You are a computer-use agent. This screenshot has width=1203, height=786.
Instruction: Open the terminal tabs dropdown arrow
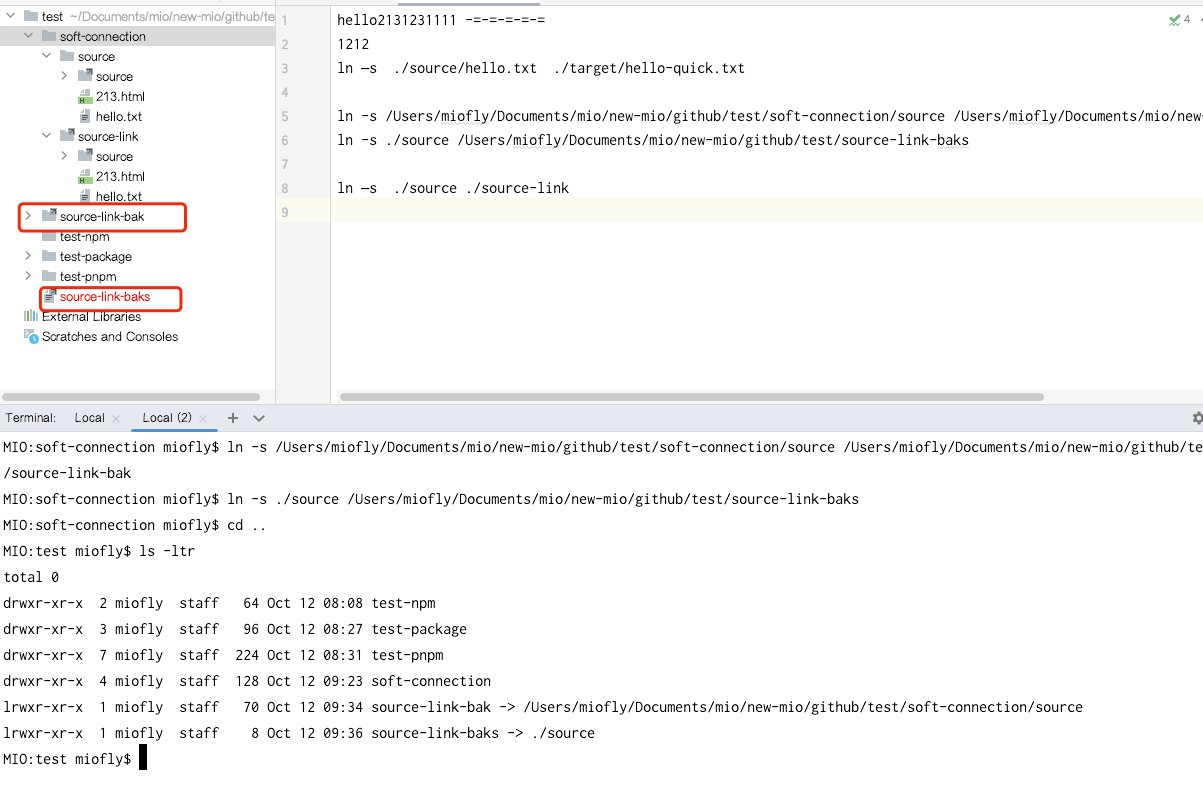coord(259,418)
